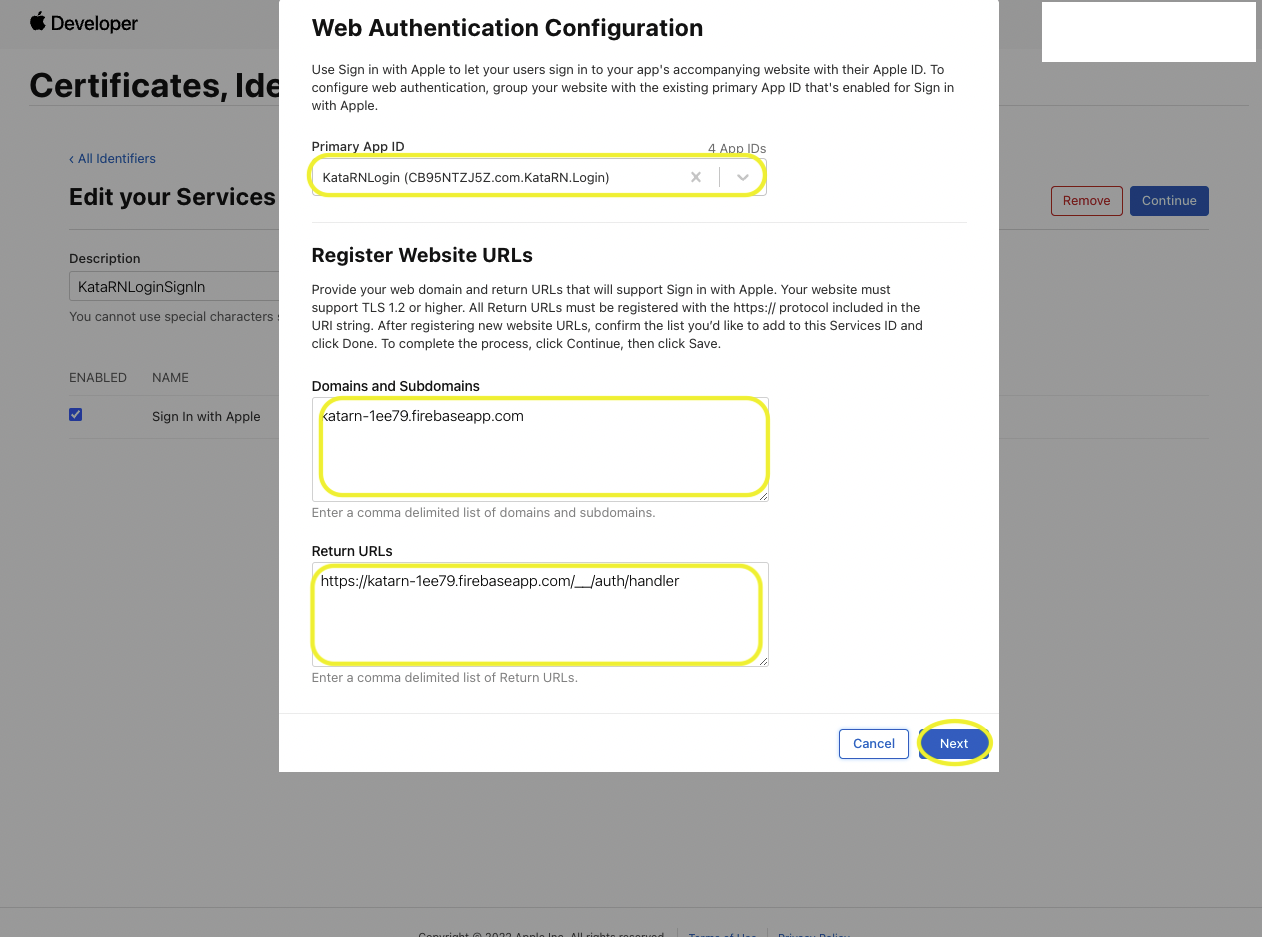The width and height of the screenshot is (1262, 937).
Task: Click the domains comma-delimited list hint
Action: click(x=483, y=512)
